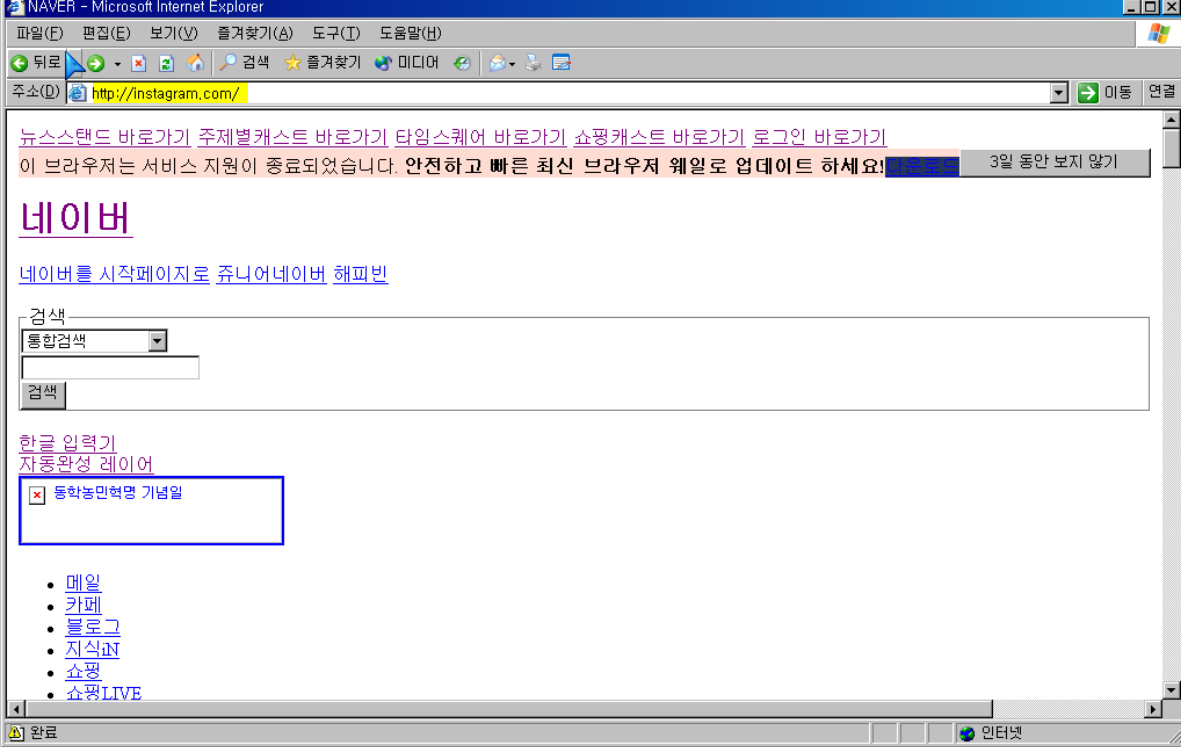Click the broken image 동학농민혁명 기념일
Screen dimensions: 1181x747
click(x=151, y=511)
